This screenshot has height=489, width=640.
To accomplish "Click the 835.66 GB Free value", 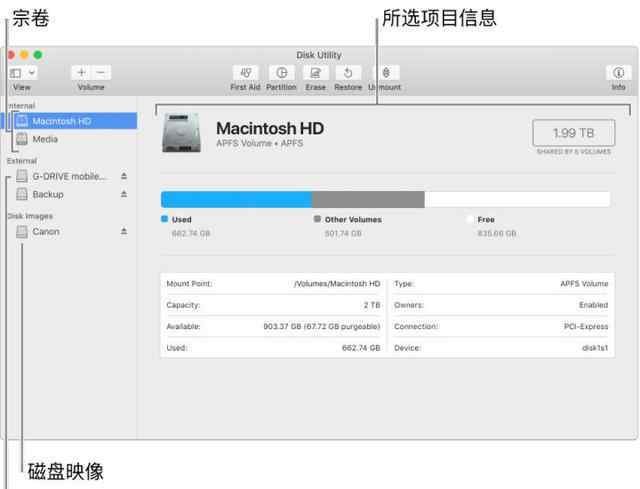I will tap(497, 233).
